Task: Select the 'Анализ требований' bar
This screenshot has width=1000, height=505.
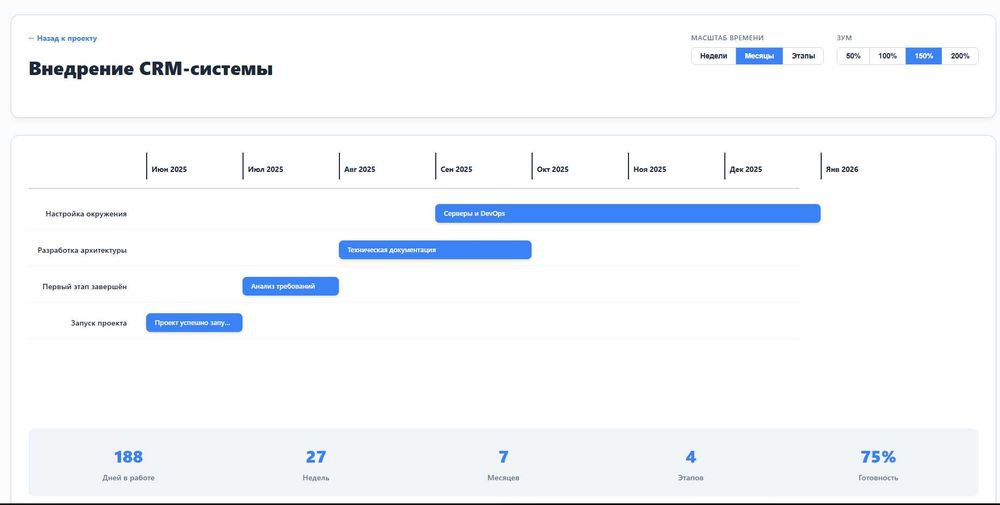Action: pos(290,286)
